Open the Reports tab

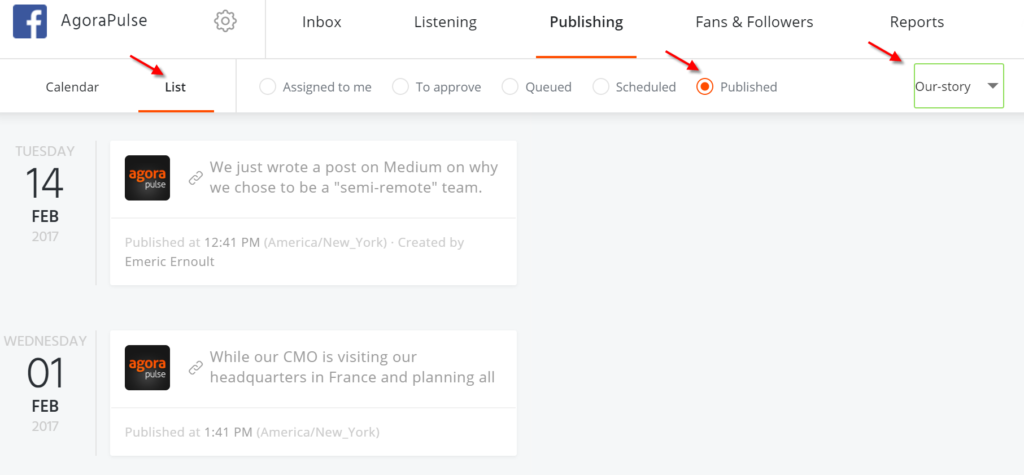[x=917, y=22]
